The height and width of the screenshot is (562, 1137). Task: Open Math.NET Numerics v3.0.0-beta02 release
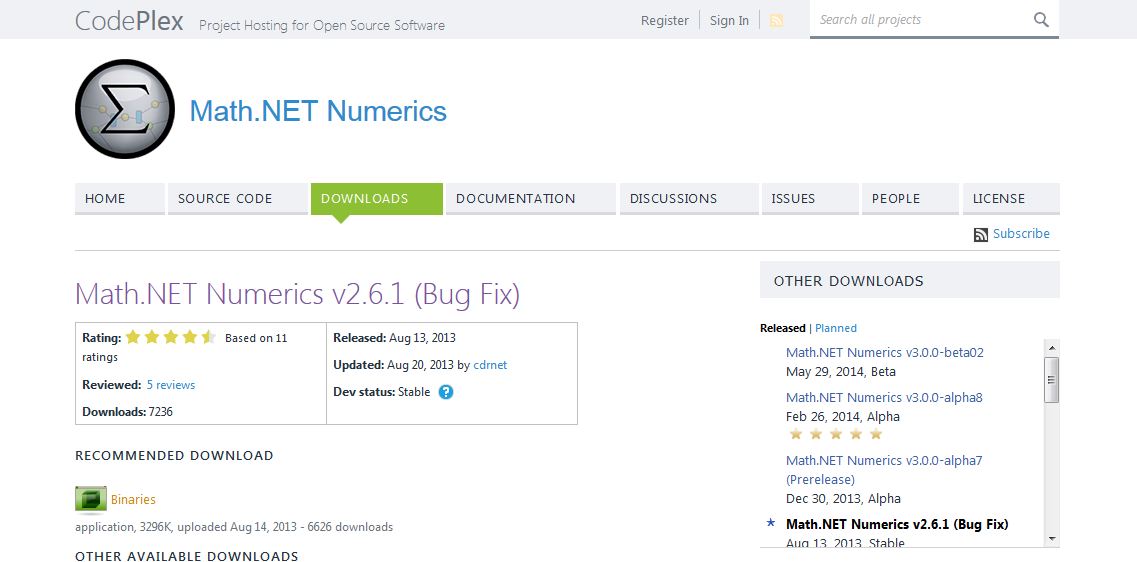click(x=885, y=352)
